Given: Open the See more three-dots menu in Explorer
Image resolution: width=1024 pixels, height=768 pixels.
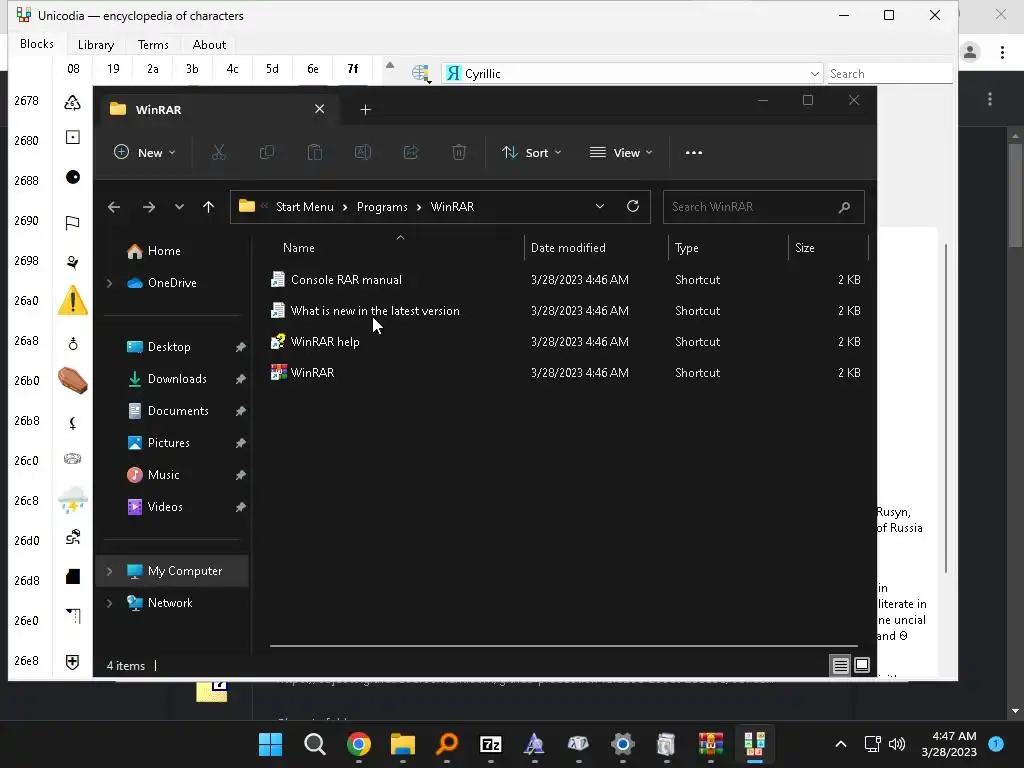Looking at the screenshot, I should [x=694, y=152].
